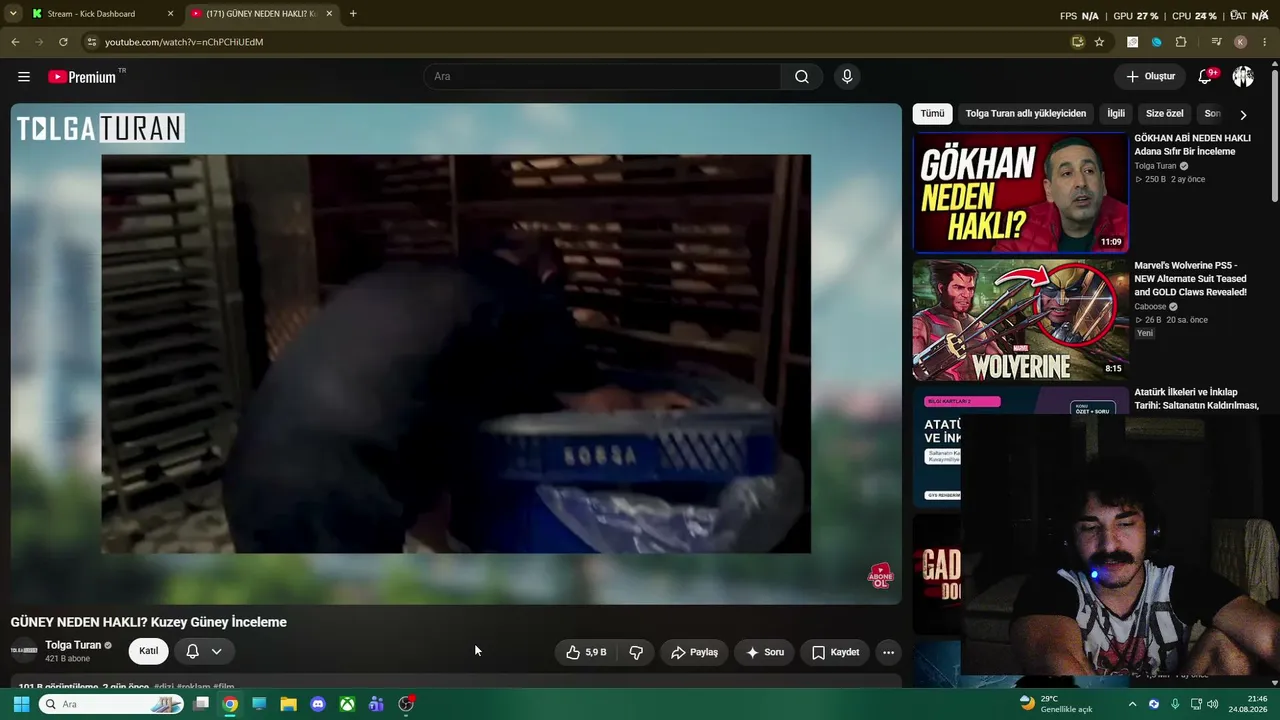1280x720 pixels.
Task: Open Tolga Turan channel name link
Action: (73, 645)
